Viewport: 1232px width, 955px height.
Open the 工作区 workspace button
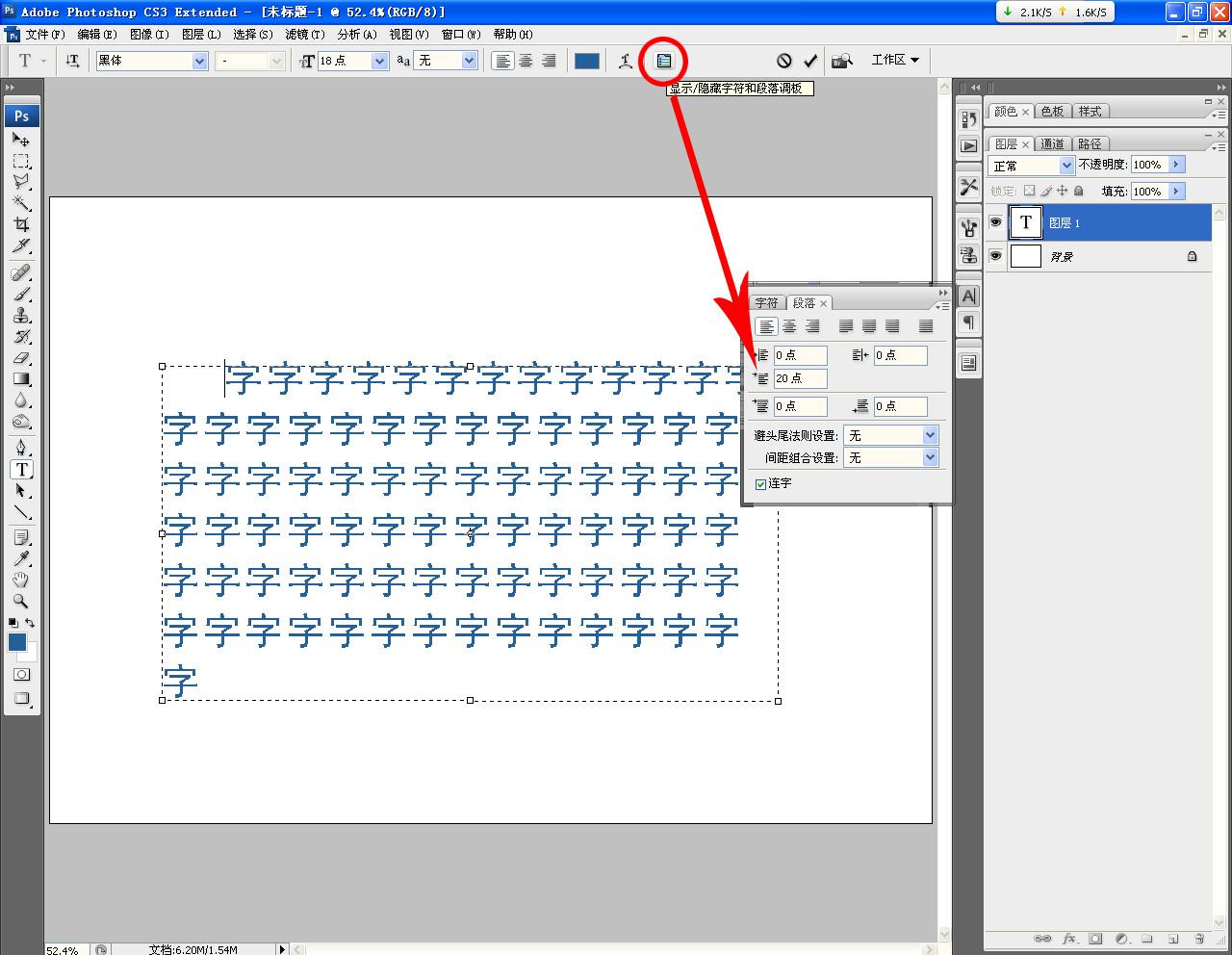click(x=894, y=60)
